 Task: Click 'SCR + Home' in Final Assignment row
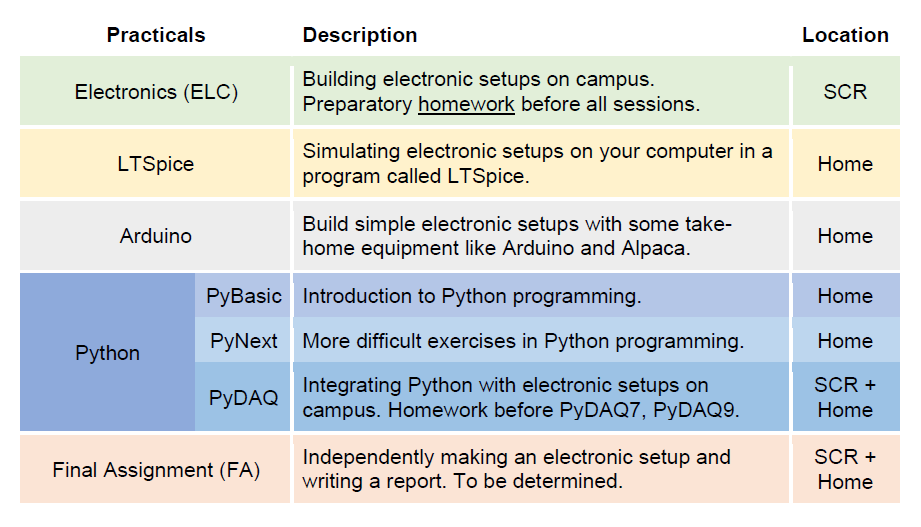(845, 469)
